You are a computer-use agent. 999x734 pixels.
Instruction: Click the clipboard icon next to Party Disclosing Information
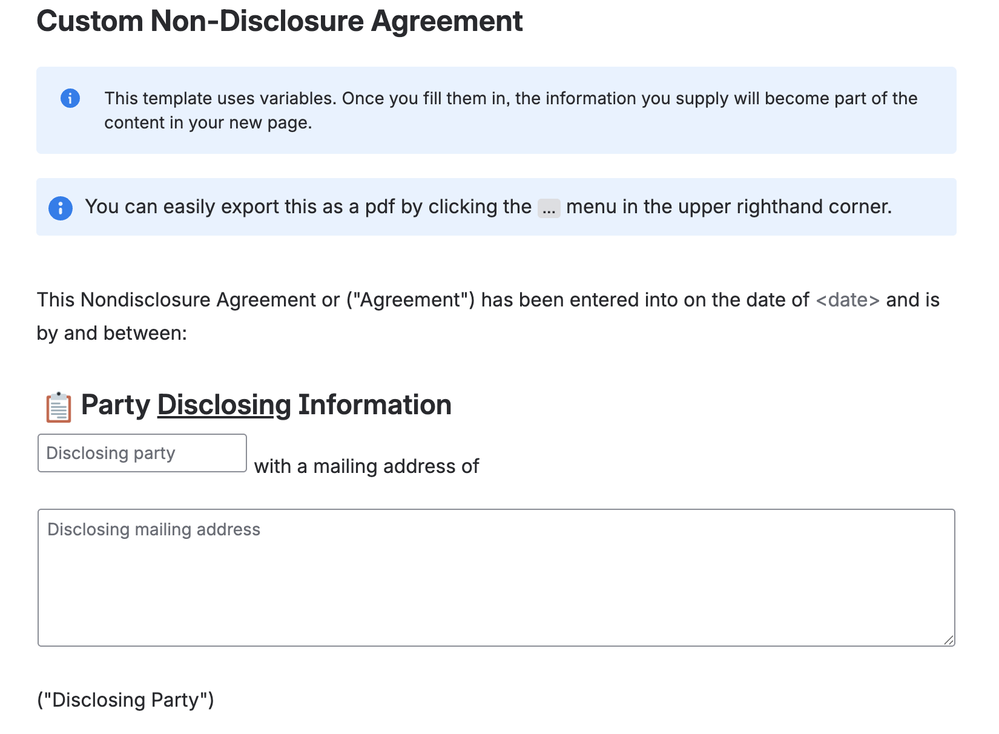56,406
